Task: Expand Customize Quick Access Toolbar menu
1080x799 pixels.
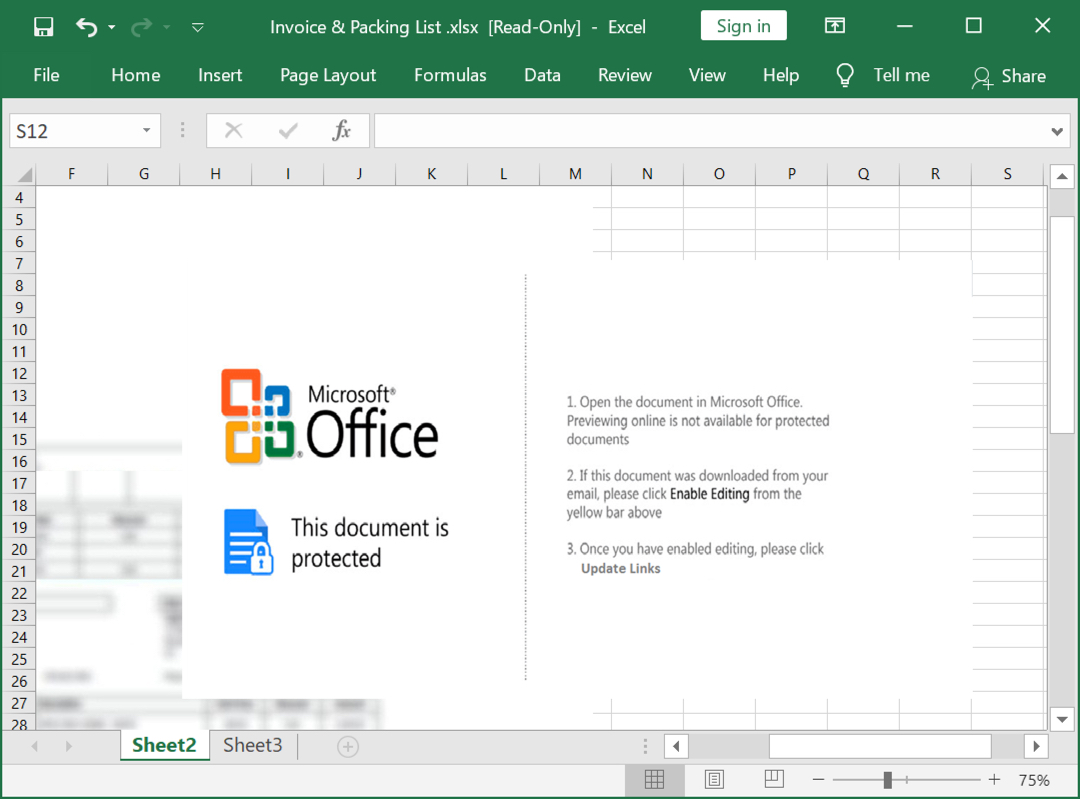Action: pyautogui.click(x=198, y=28)
